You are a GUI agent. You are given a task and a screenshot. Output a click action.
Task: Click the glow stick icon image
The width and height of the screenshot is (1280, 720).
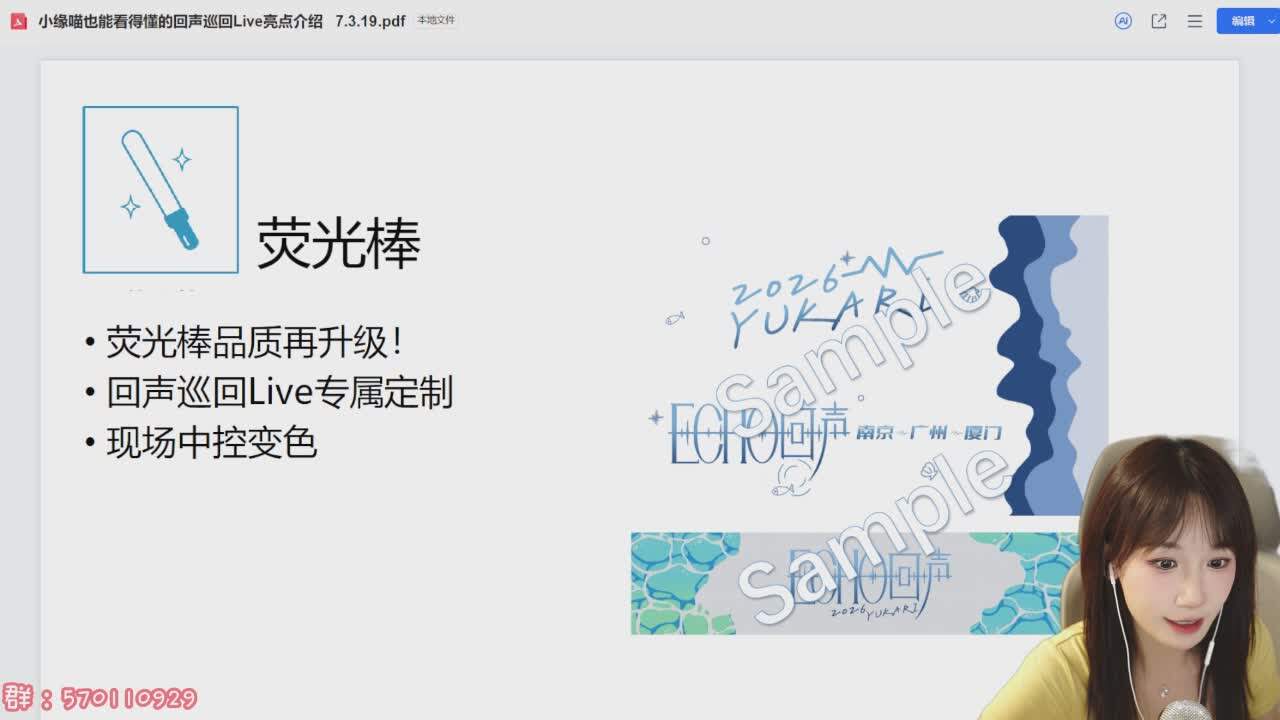tap(160, 190)
